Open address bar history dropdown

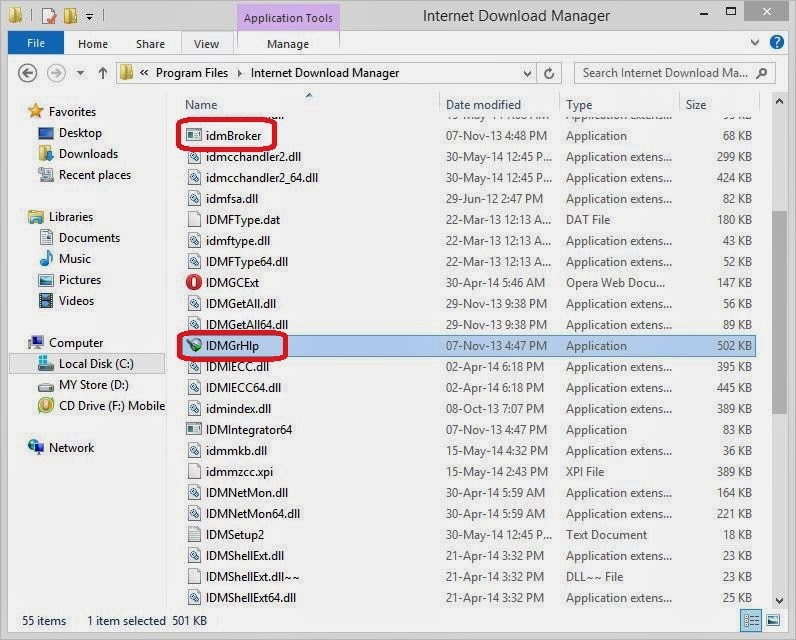(x=527, y=74)
